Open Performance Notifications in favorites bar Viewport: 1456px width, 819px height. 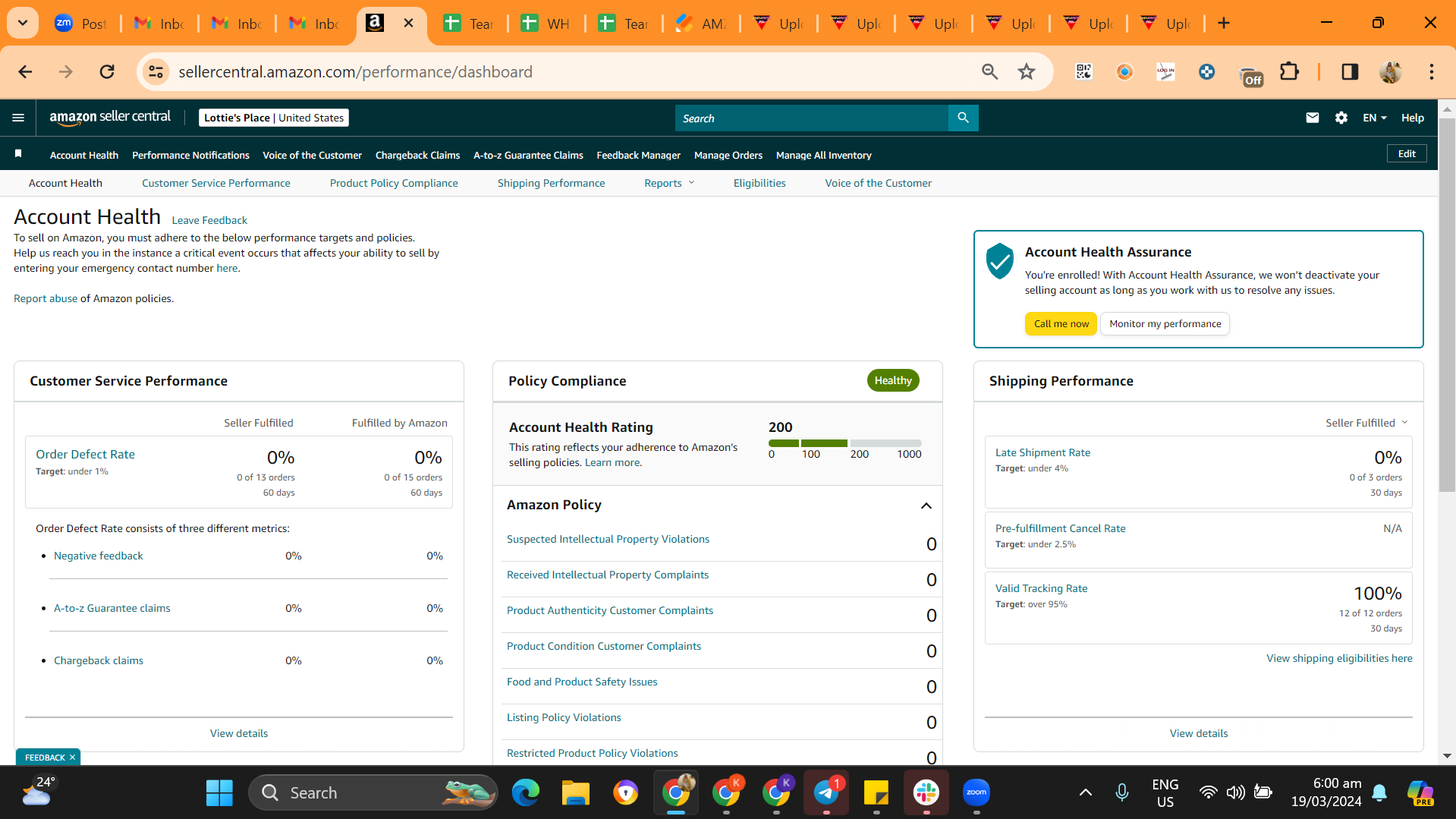(190, 155)
